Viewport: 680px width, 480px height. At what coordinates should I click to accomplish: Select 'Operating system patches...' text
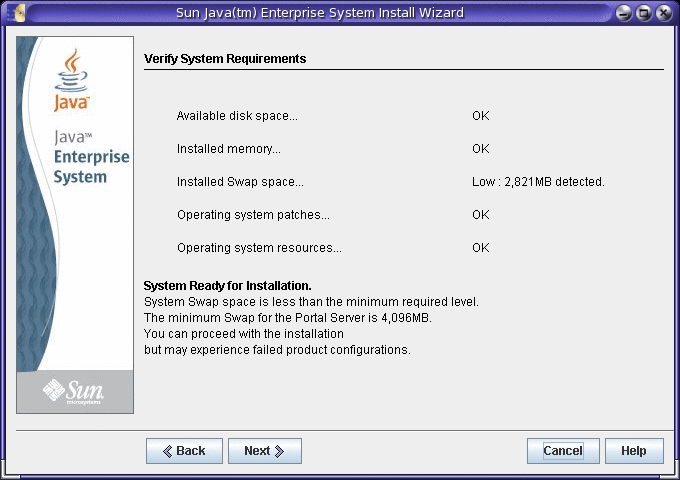tap(253, 215)
